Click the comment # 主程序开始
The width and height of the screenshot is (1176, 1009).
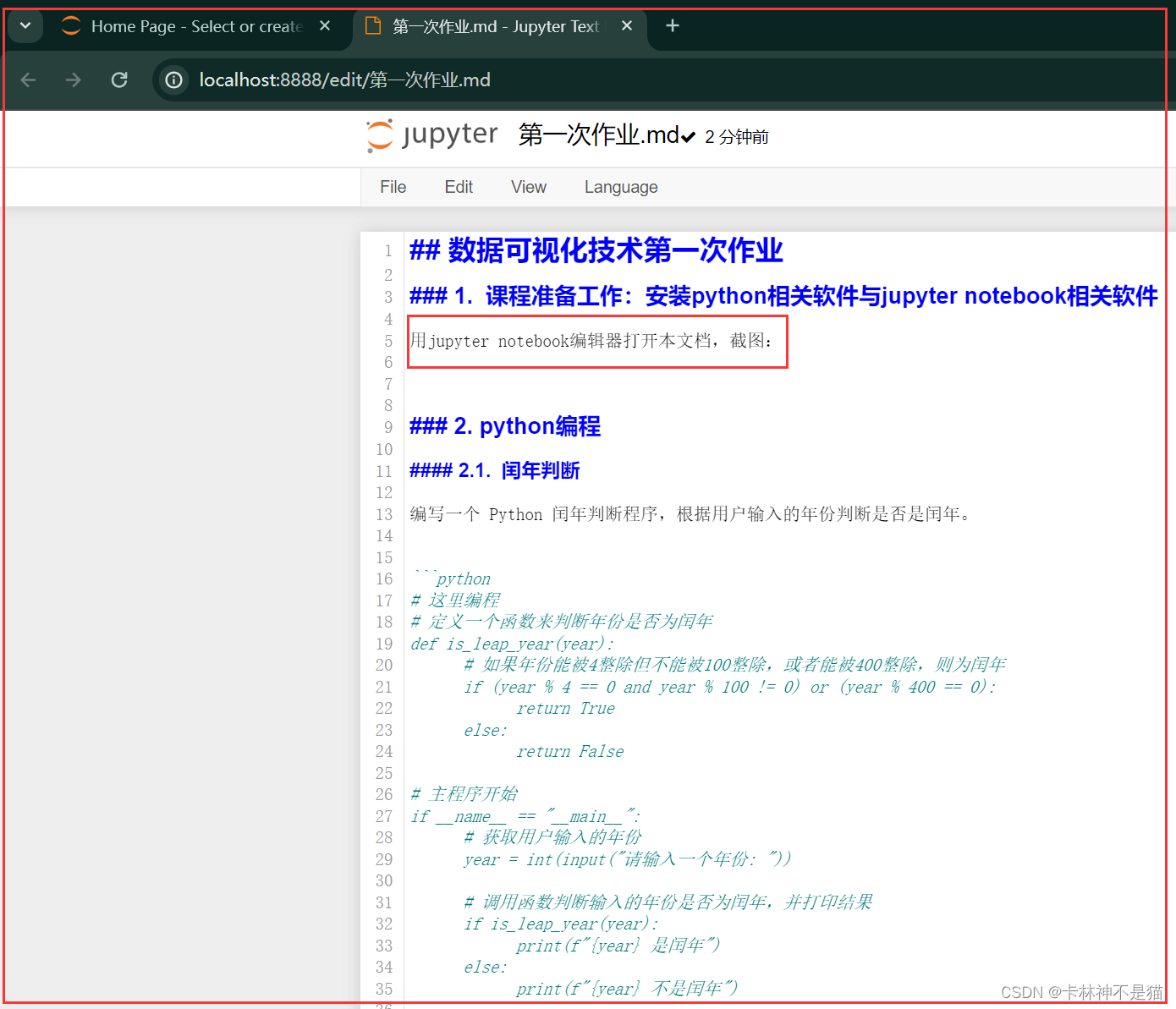point(464,794)
